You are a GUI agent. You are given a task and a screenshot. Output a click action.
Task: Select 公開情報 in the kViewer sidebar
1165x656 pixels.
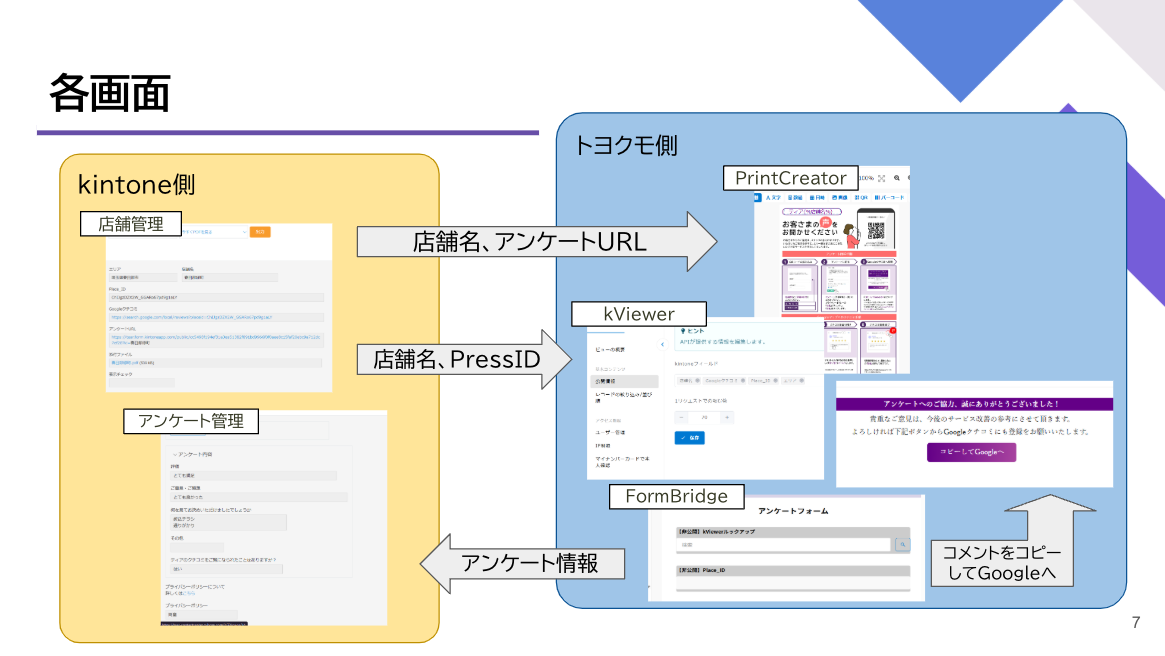624,381
